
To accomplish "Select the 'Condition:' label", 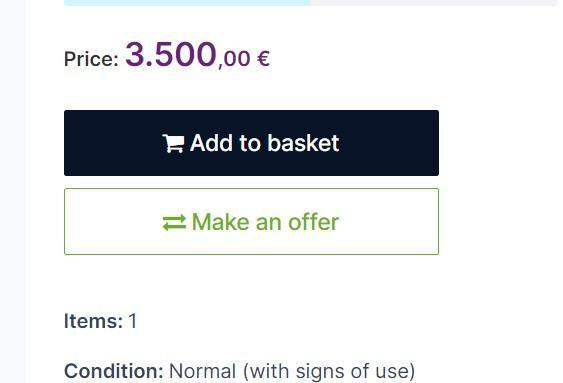I will point(114,371).
